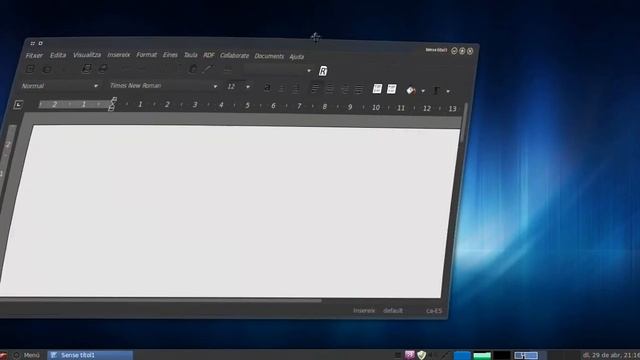Open the Eines menu
Screen dimensions: 640x360
point(170,55)
